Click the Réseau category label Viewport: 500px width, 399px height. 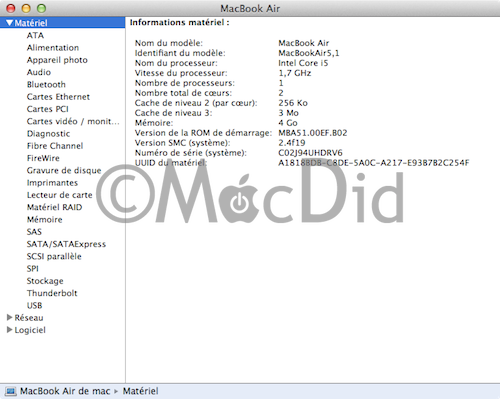[x=29, y=318]
